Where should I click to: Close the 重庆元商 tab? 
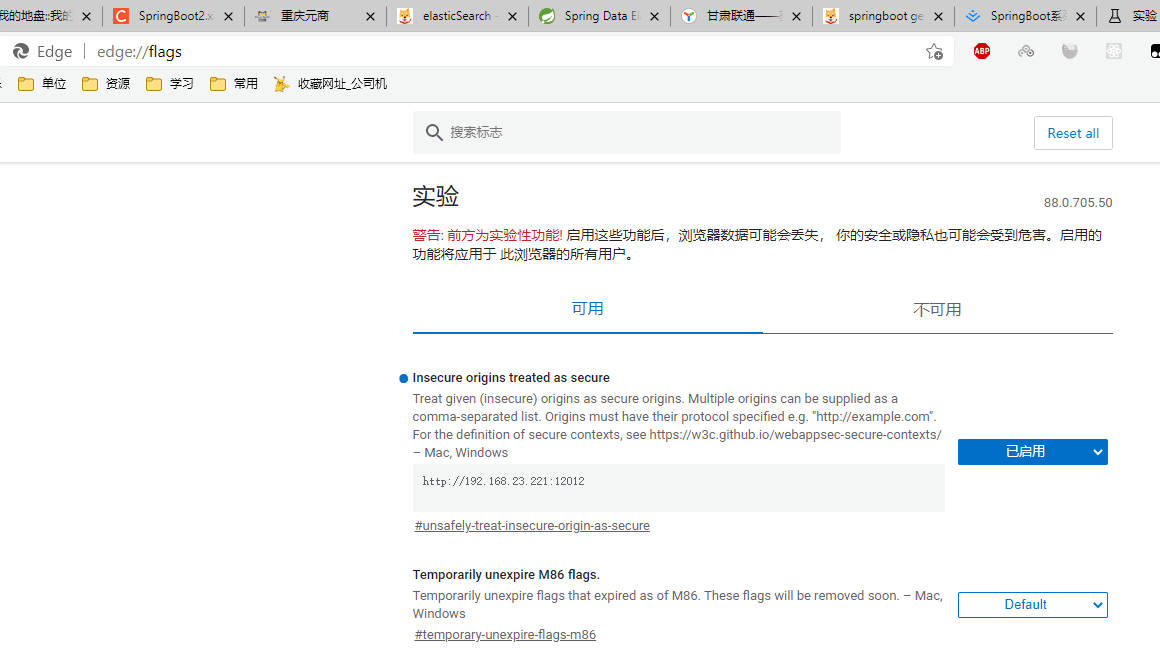(370, 16)
